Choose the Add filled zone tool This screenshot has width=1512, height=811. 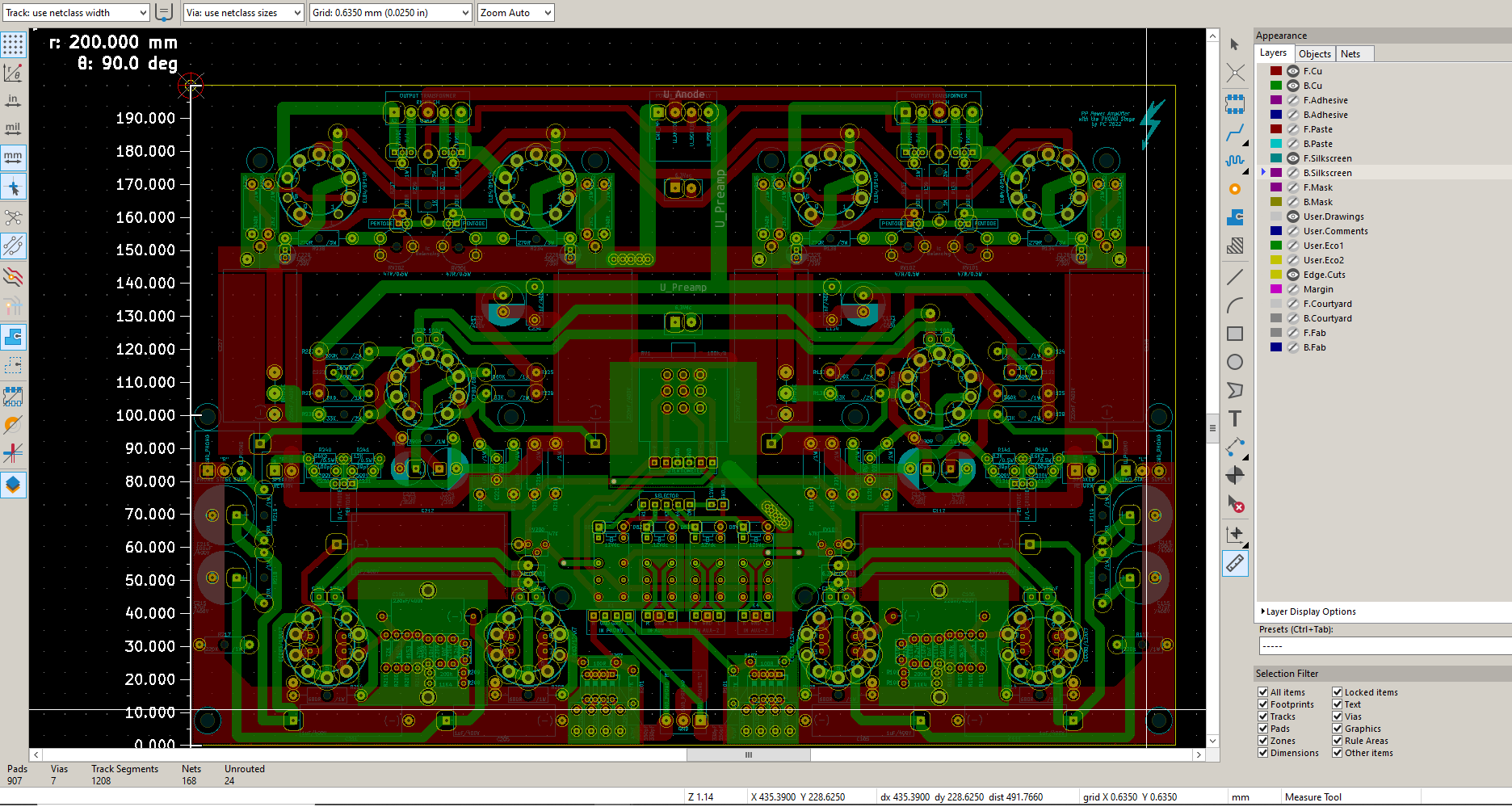[x=1235, y=217]
